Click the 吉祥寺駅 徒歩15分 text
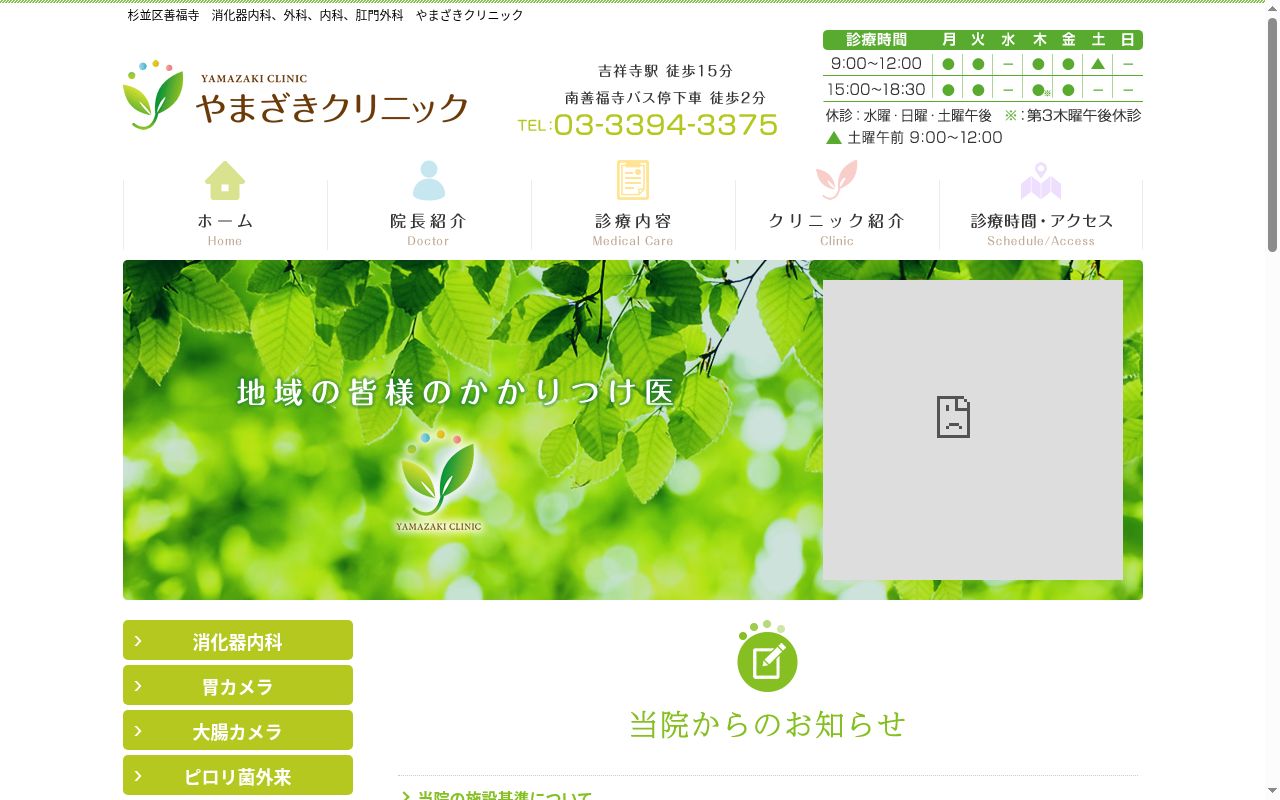Screen dimensions: 1280x800 pyautogui.click(x=665, y=71)
